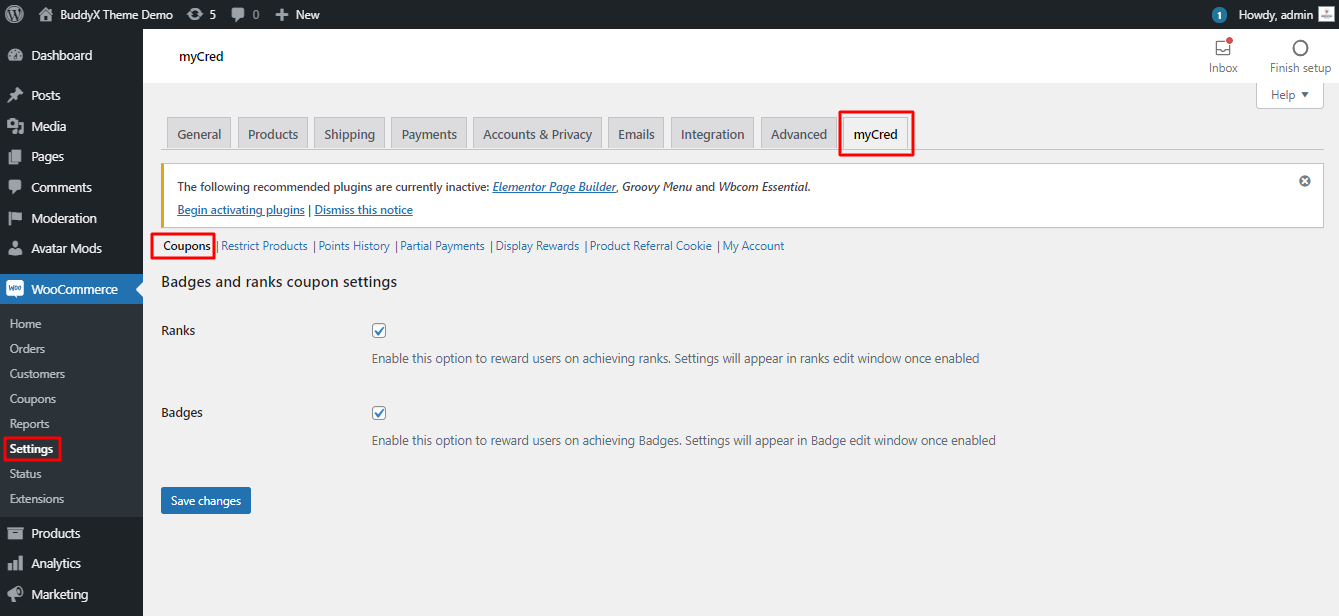Click the plus New icon
This screenshot has width=1339, height=616.
tap(282, 14)
